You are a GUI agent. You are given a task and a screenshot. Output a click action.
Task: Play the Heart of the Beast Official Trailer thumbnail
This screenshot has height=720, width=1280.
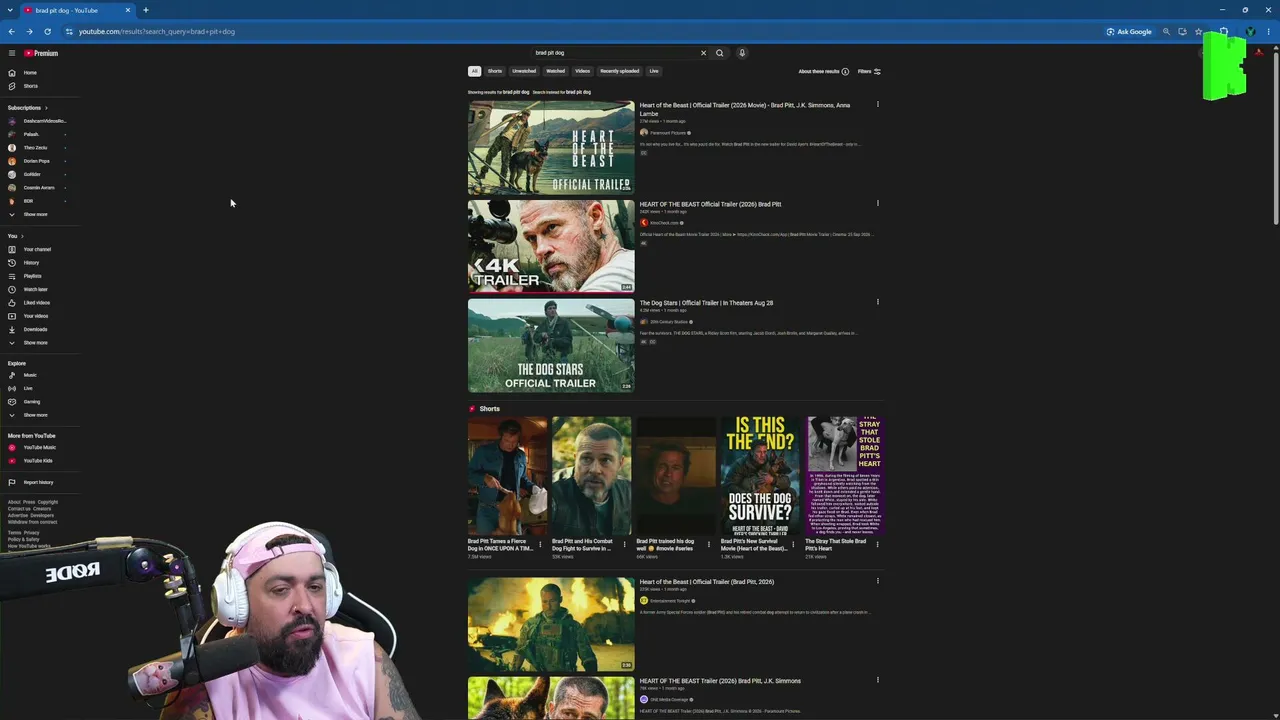[551, 147]
